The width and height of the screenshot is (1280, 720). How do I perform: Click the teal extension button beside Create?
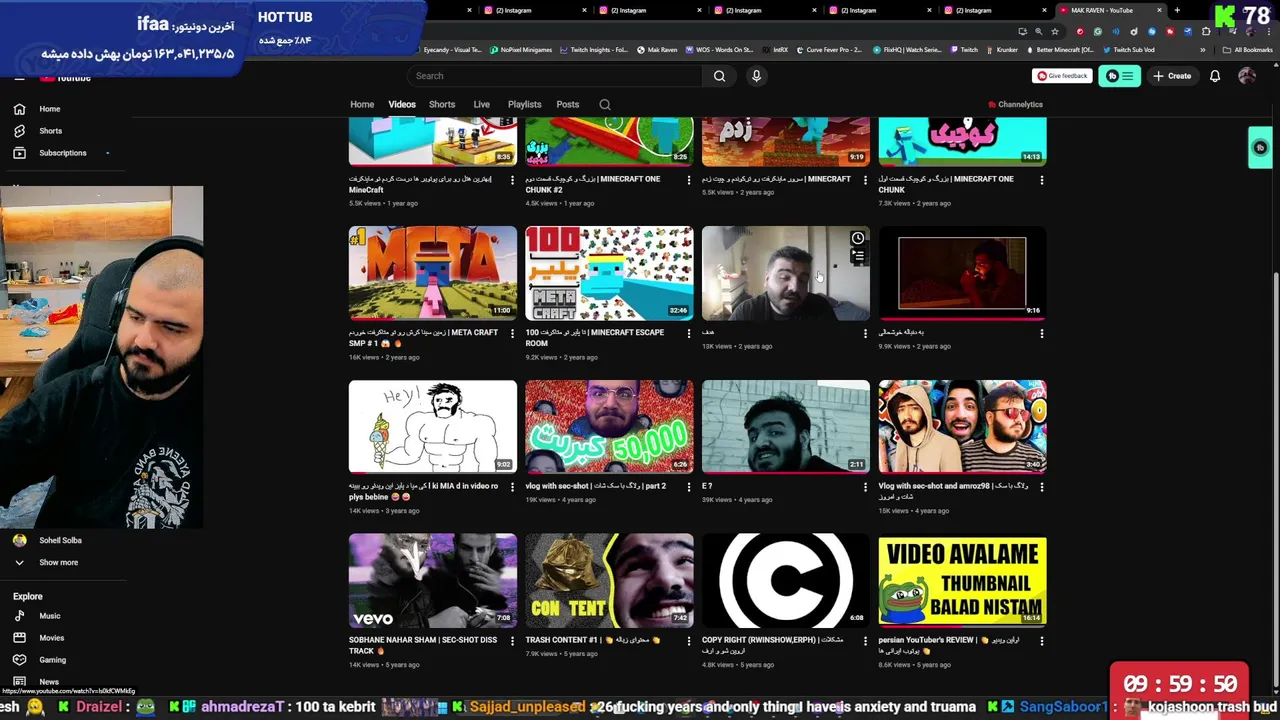(1119, 76)
